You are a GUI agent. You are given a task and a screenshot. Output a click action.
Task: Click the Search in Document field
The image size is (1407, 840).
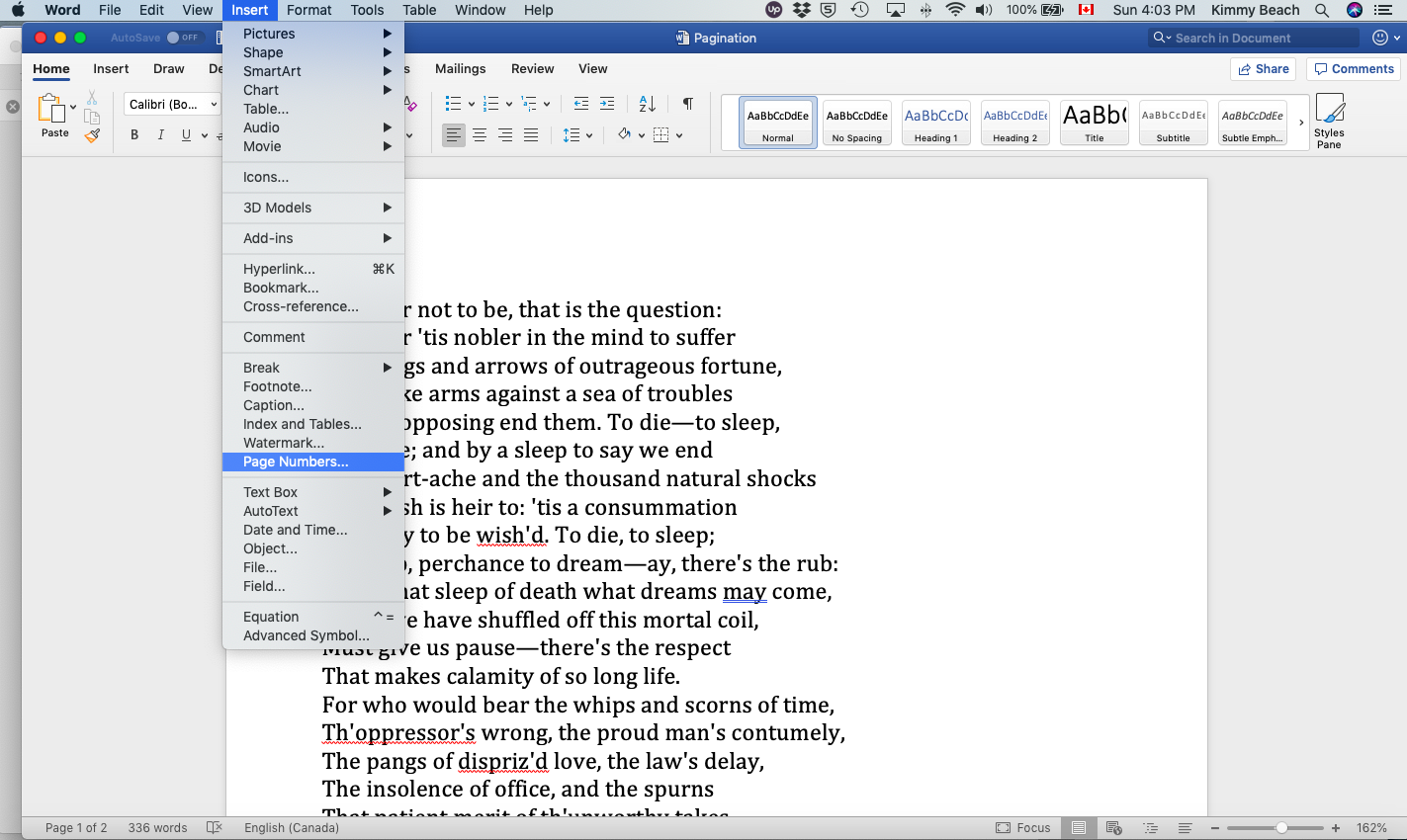(1254, 38)
